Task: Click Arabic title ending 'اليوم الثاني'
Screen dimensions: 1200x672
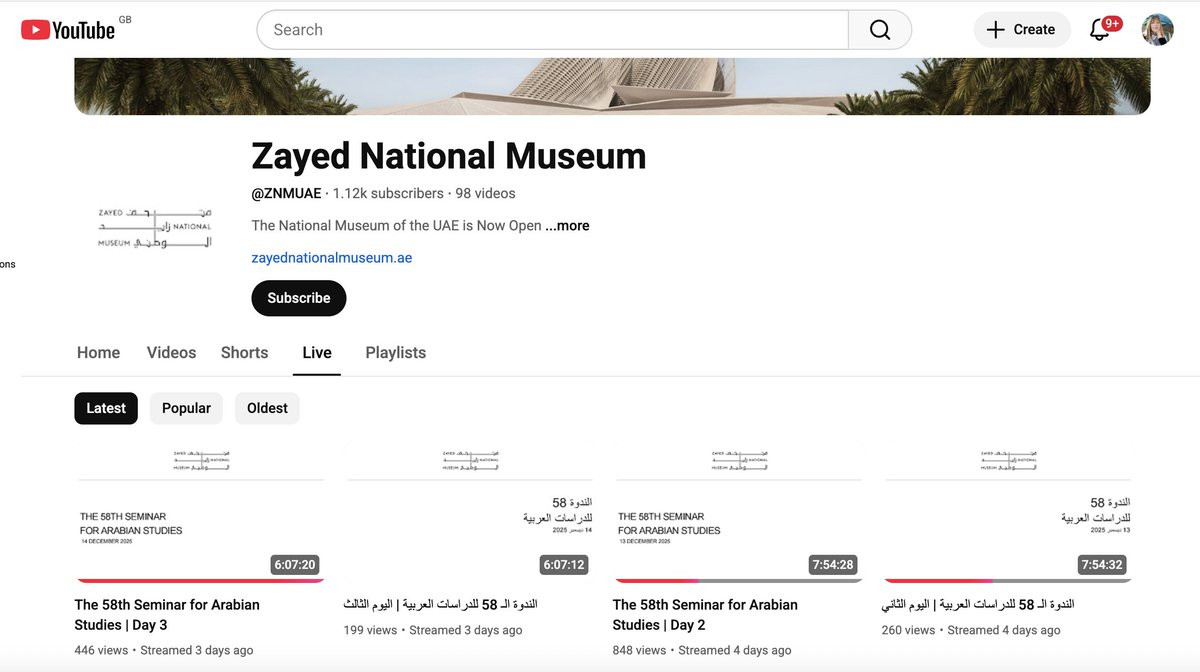Action: (978, 605)
